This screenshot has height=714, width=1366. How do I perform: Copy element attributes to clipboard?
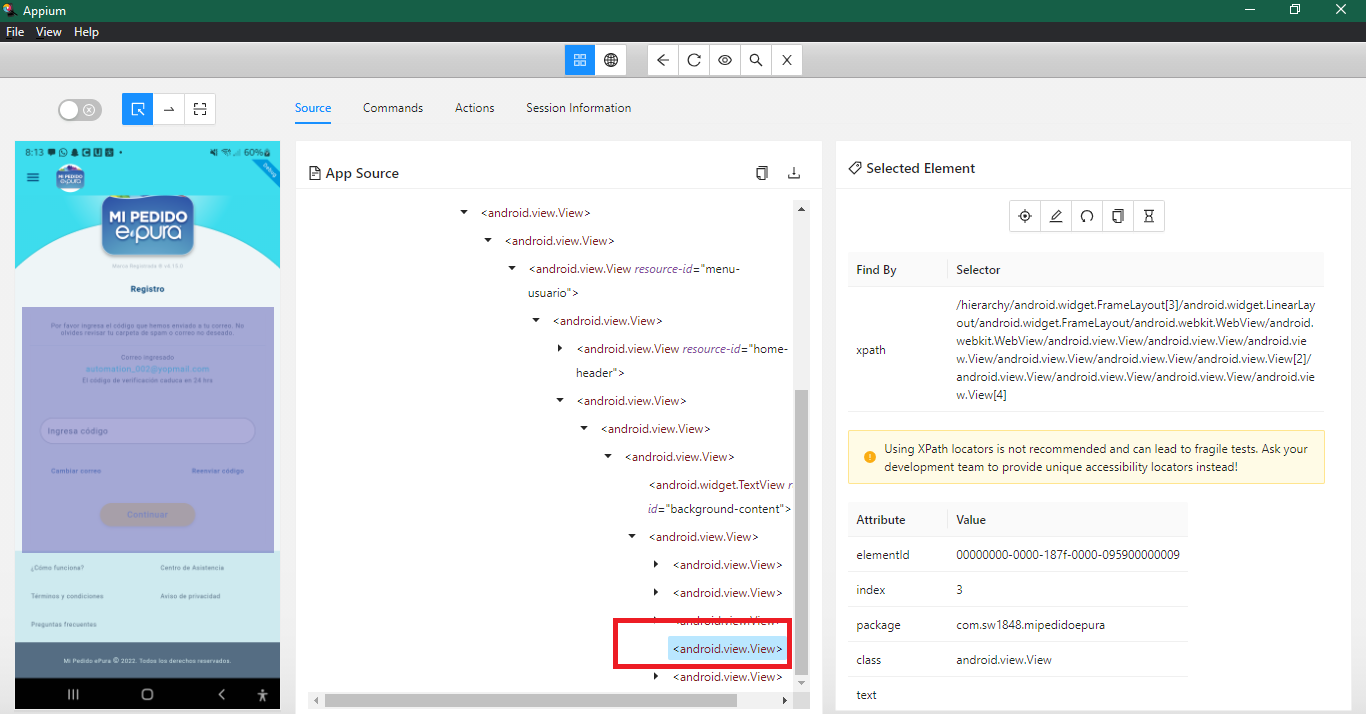tap(1117, 215)
